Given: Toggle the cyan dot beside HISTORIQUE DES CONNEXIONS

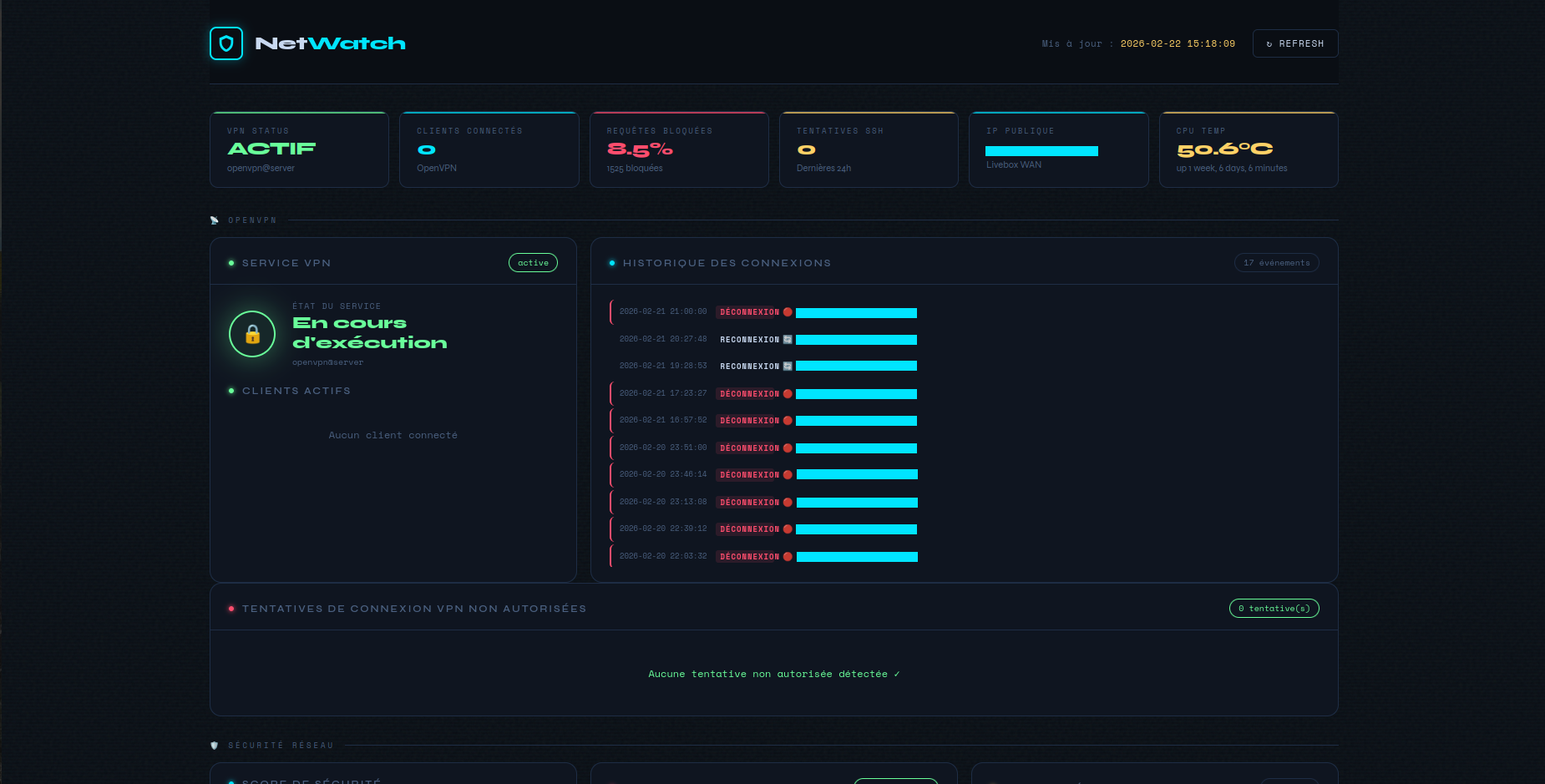Looking at the screenshot, I should click(x=612, y=262).
